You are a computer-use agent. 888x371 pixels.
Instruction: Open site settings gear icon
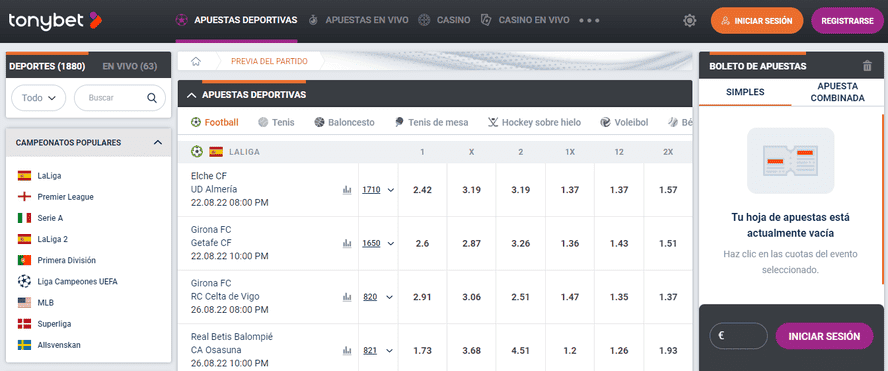point(689,21)
